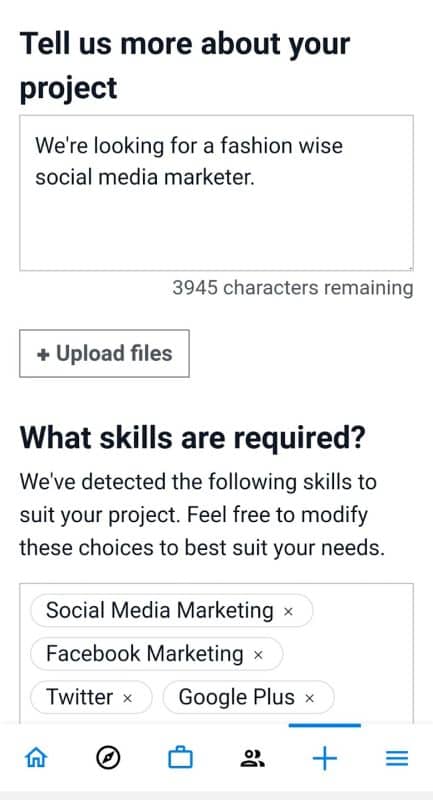Image resolution: width=433 pixels, height=800 pixels.
Task: Open the home icon in bottom navigation
Action: tap(36, 758)
